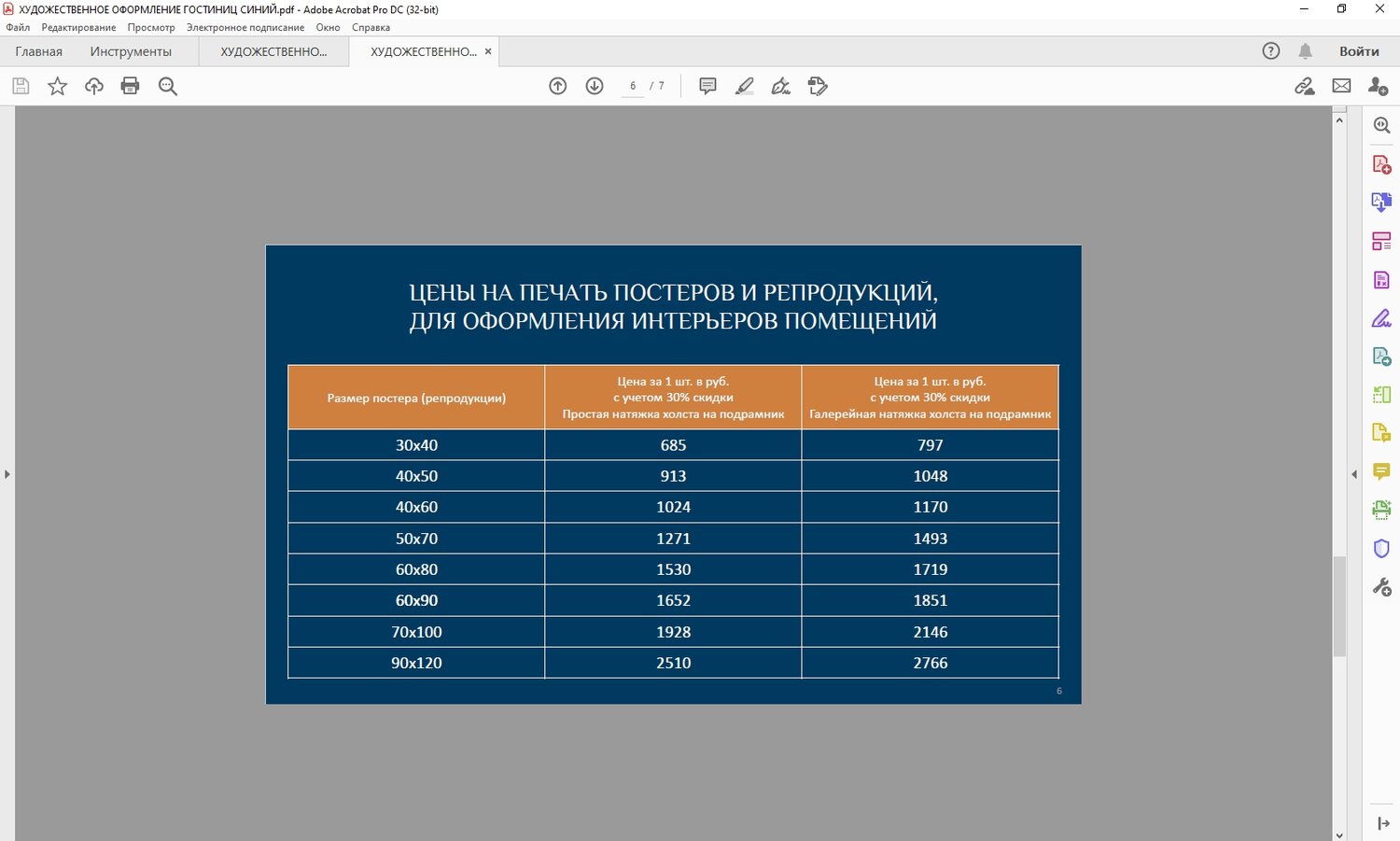Add a sticky note comment from the toolbar
The width and height of the screenshot is (1400, 841).
pos(708,86)
